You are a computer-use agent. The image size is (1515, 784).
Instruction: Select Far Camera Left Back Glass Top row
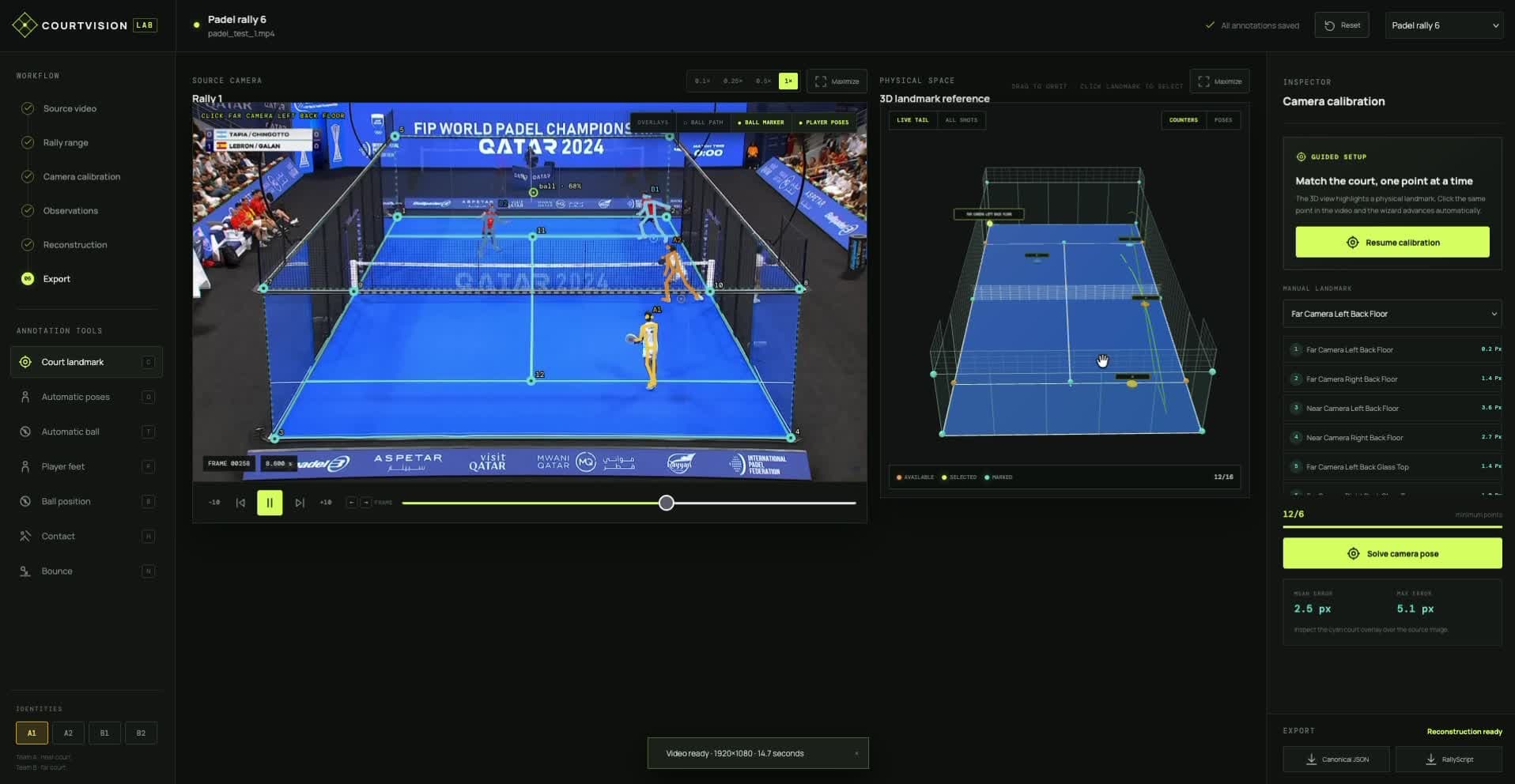tap(1392, 466)
